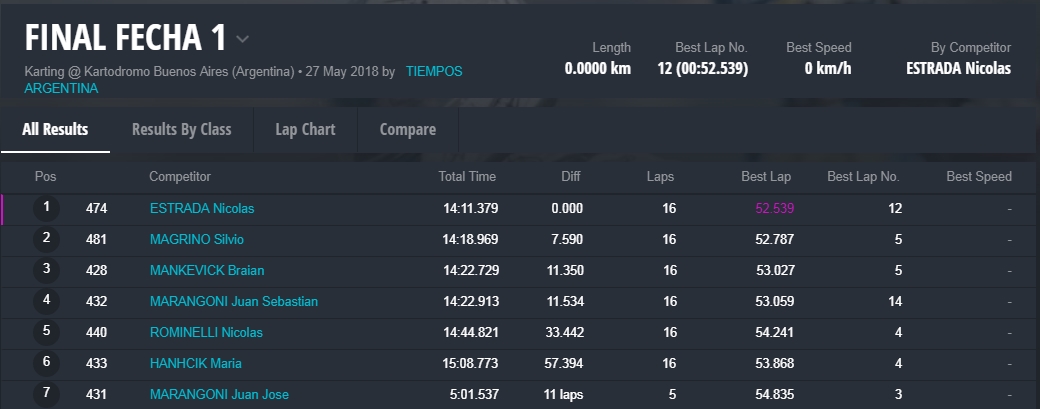Select the Compare tab
1040x409 pixels.
click(407, 129)
